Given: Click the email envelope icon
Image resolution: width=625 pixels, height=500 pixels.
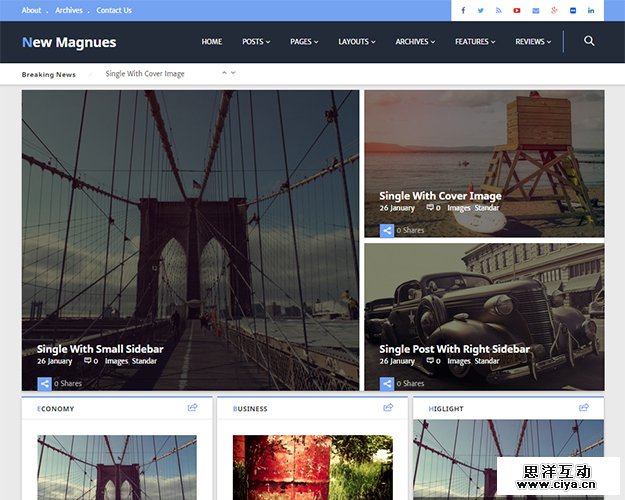Looking at the screenshot, I should (535, 10).
